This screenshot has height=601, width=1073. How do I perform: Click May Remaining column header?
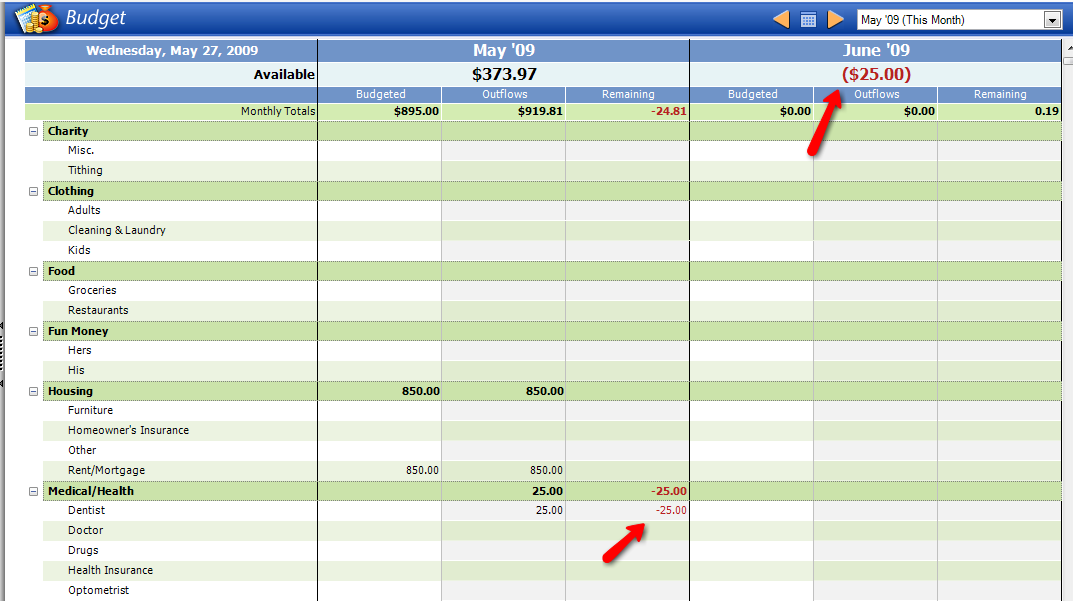point(628,94)
